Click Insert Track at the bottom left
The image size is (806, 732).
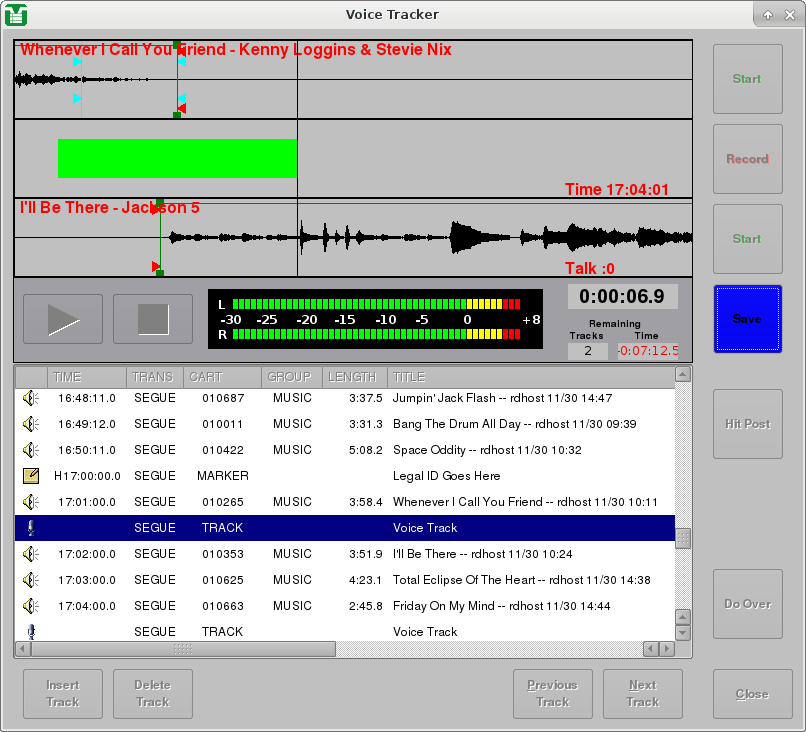[62, 694]
